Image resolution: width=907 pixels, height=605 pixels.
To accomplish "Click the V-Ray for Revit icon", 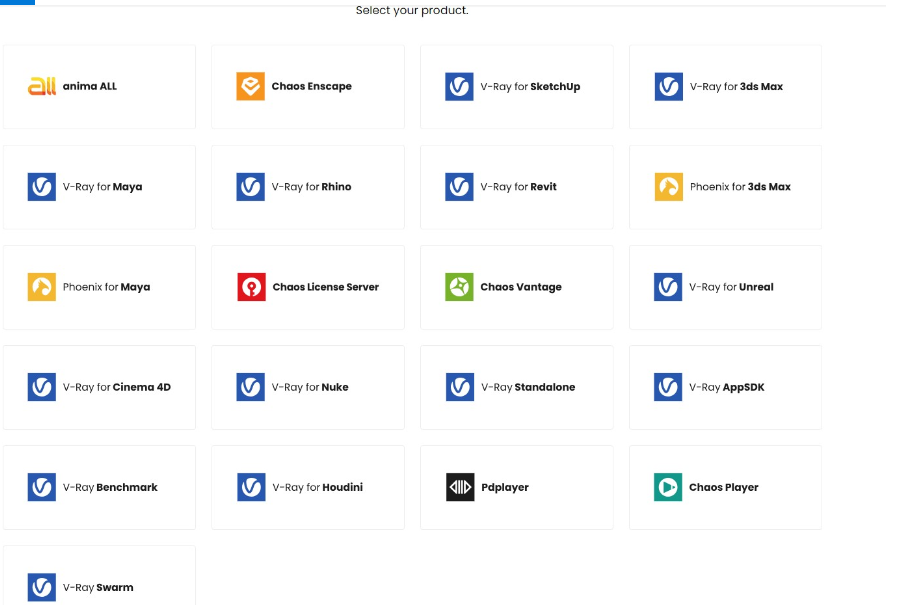I will (x=459, y=187).
